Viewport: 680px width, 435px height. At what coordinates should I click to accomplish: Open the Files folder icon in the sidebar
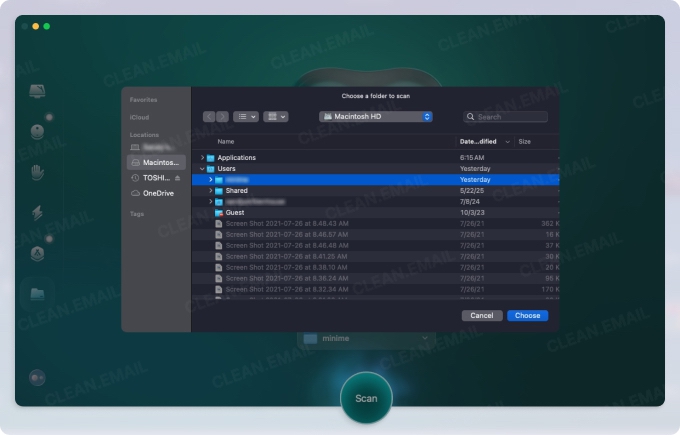[x=37, y=294]
